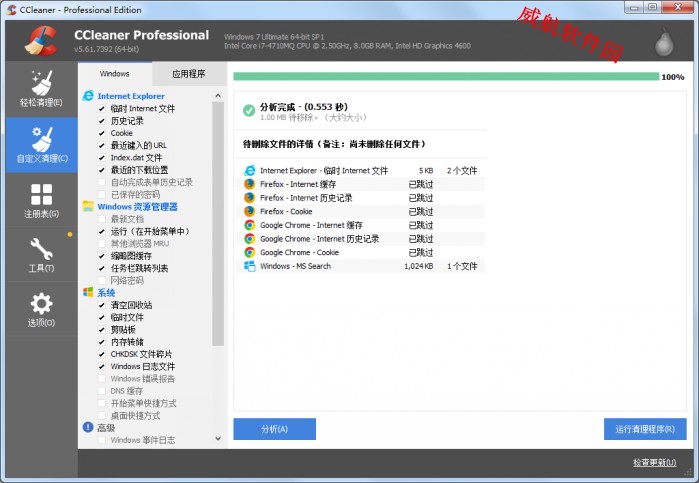Viewport: 699px width, 483px height.
Task: Click 系统 Windows flag icon
Action: pos(88,293)
